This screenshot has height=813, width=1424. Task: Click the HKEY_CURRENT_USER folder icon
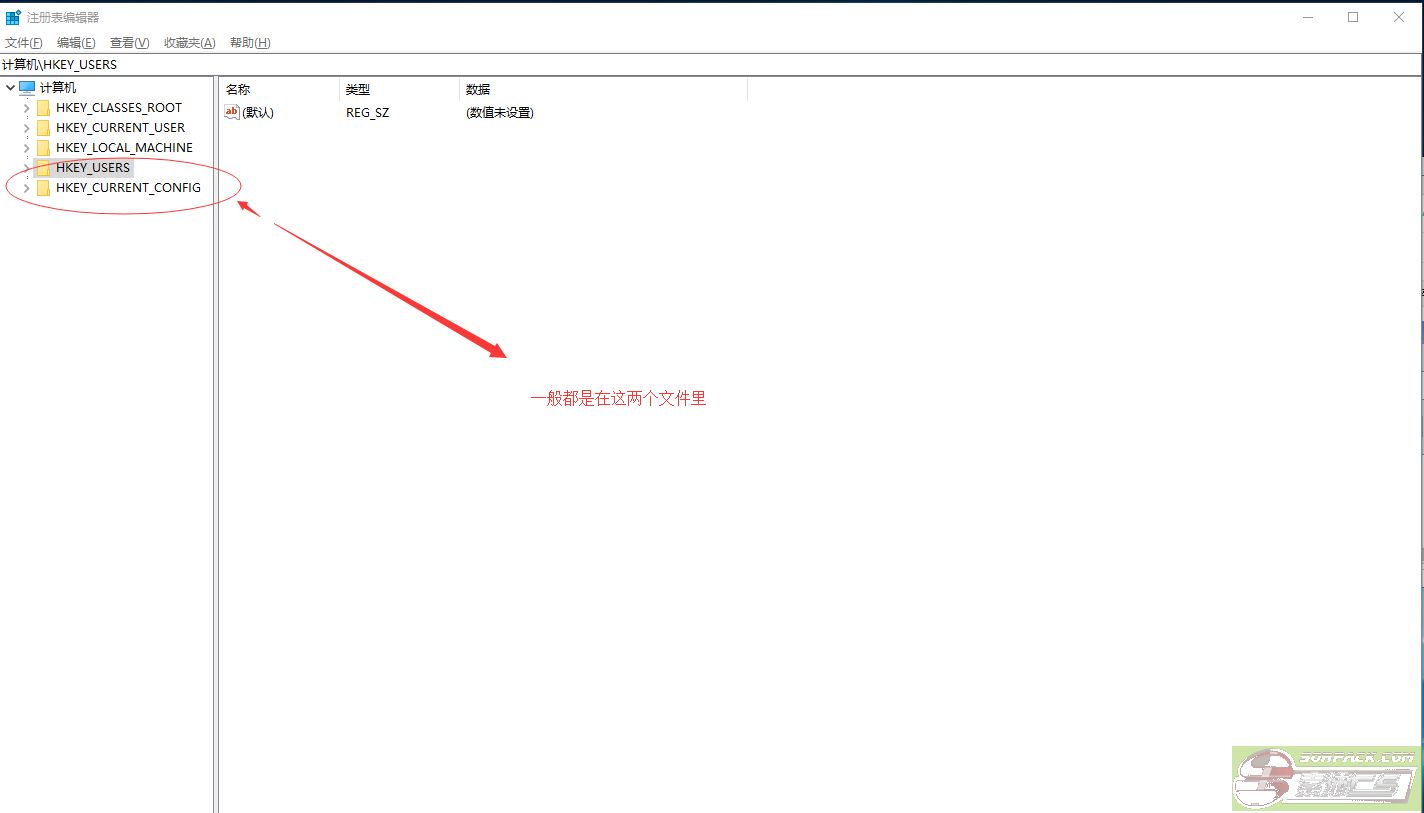43,128
